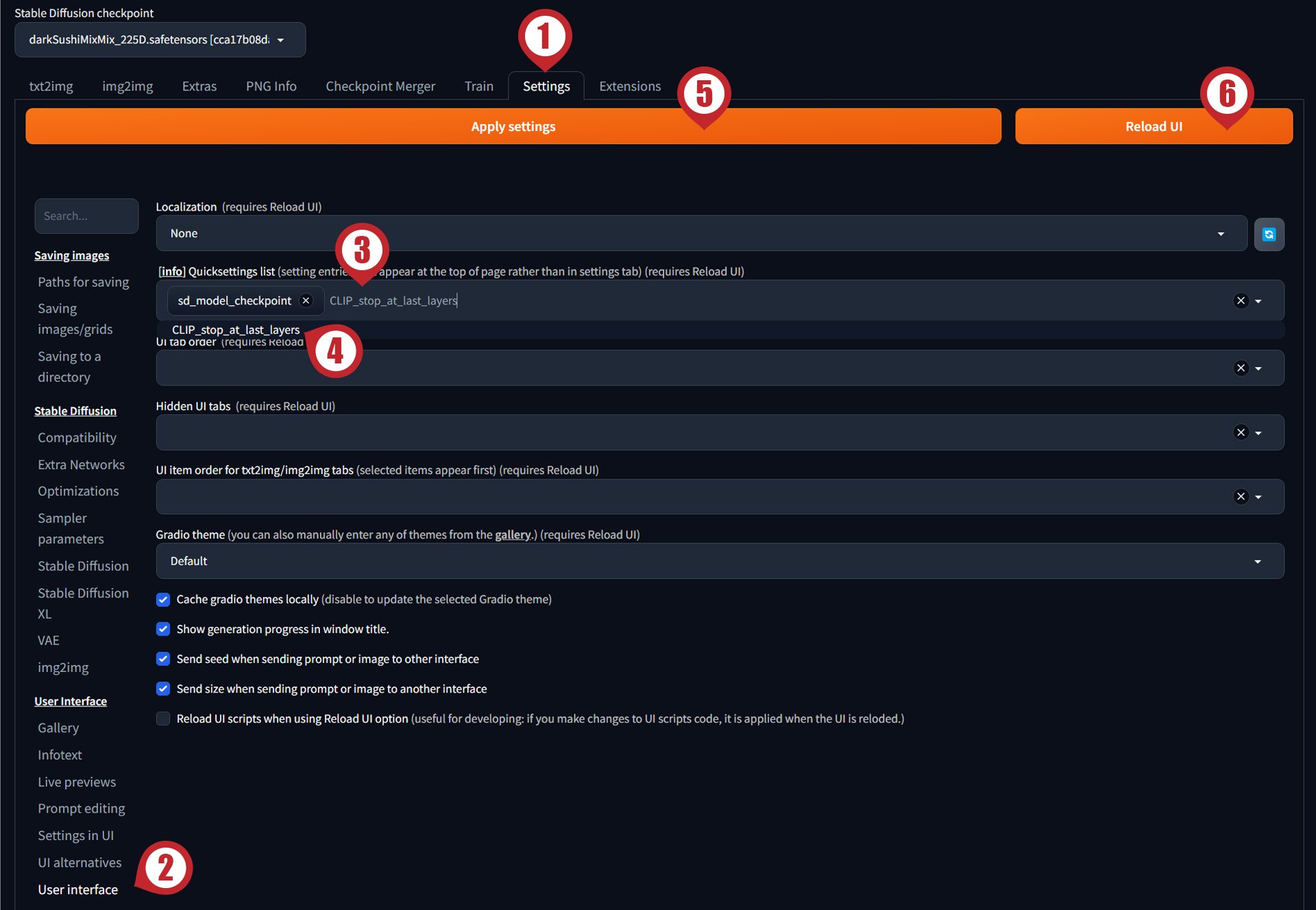Click the paste icon in Localization row

click(1269, 233)
